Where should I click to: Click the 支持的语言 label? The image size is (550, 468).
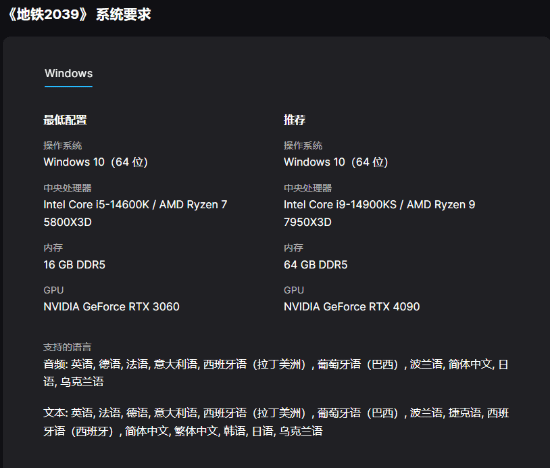coord(67,347)
